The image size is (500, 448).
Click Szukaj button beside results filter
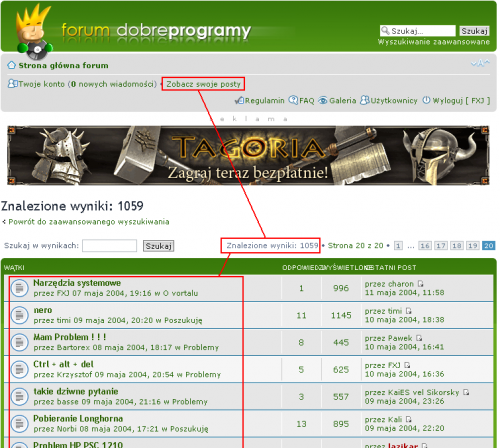pos(158,246)
